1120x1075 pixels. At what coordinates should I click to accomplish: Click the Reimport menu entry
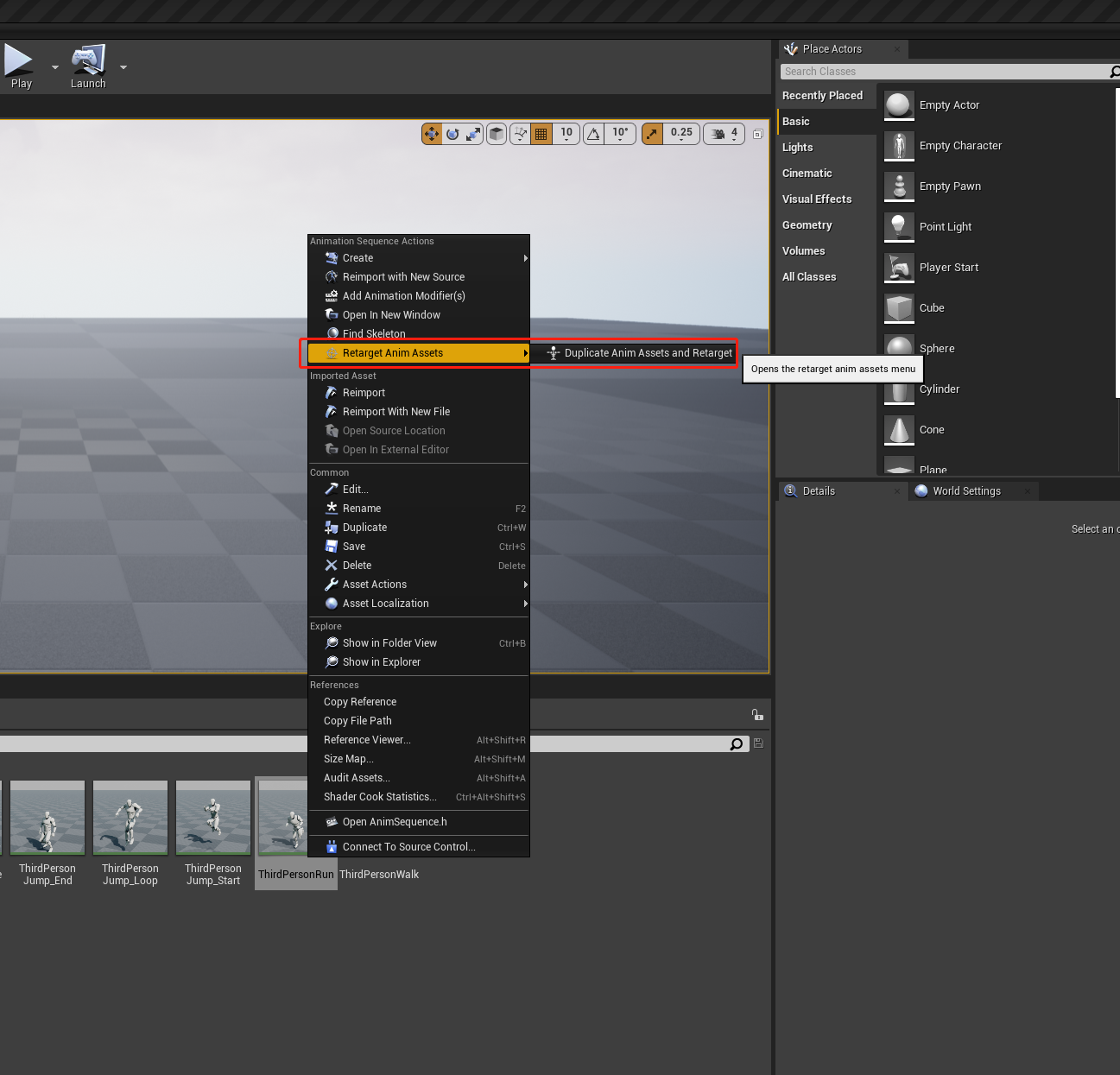(419, 393)
